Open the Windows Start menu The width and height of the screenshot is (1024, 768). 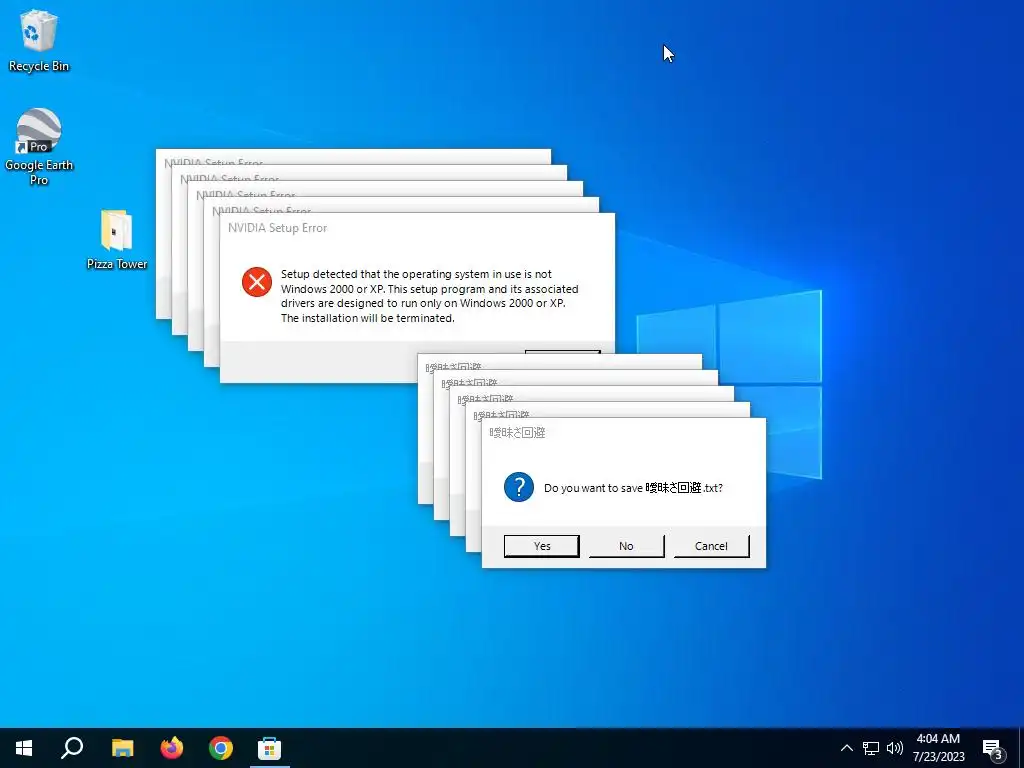(x=24, y=748)
